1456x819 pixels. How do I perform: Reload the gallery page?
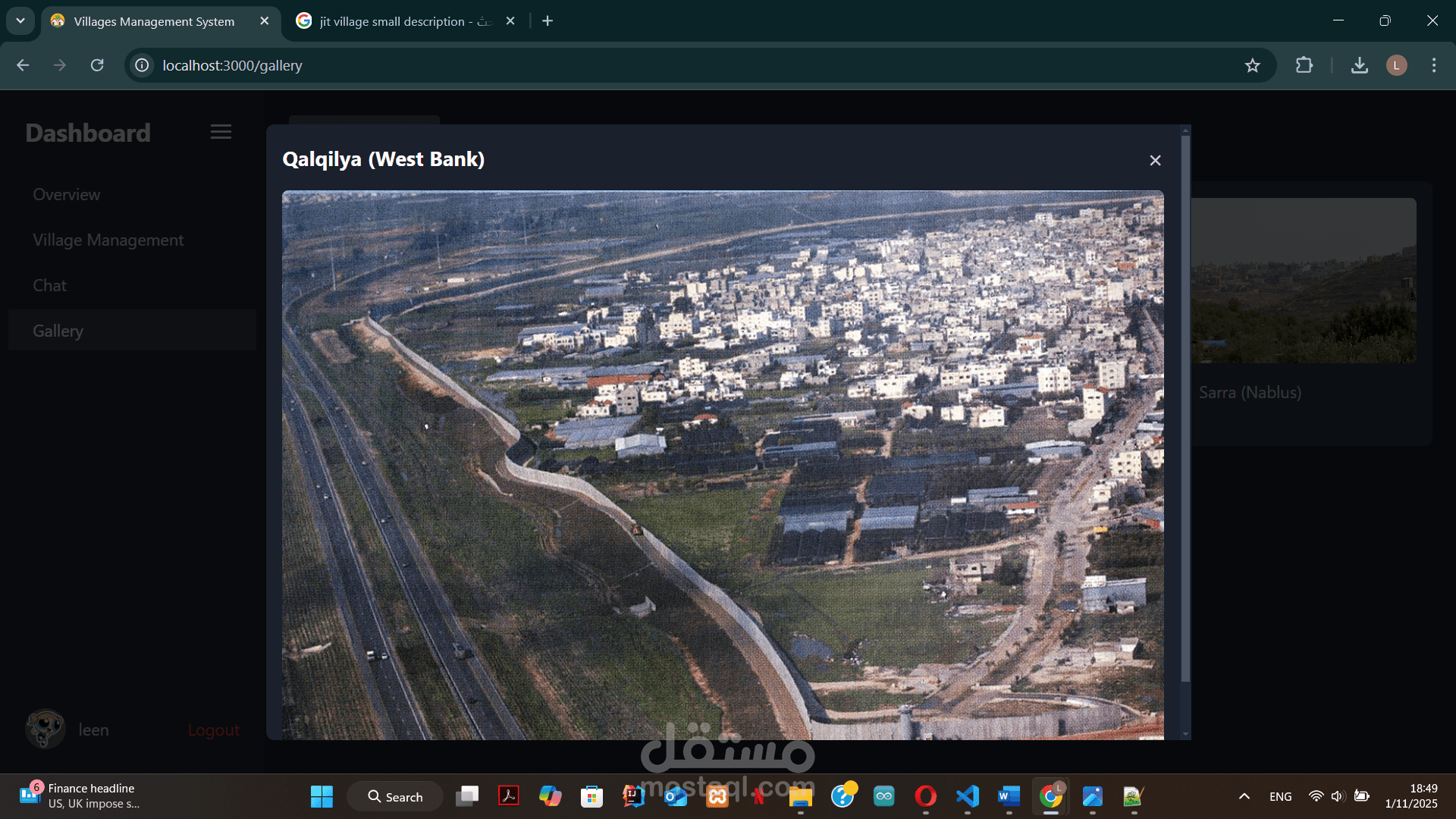click(97, 65)
